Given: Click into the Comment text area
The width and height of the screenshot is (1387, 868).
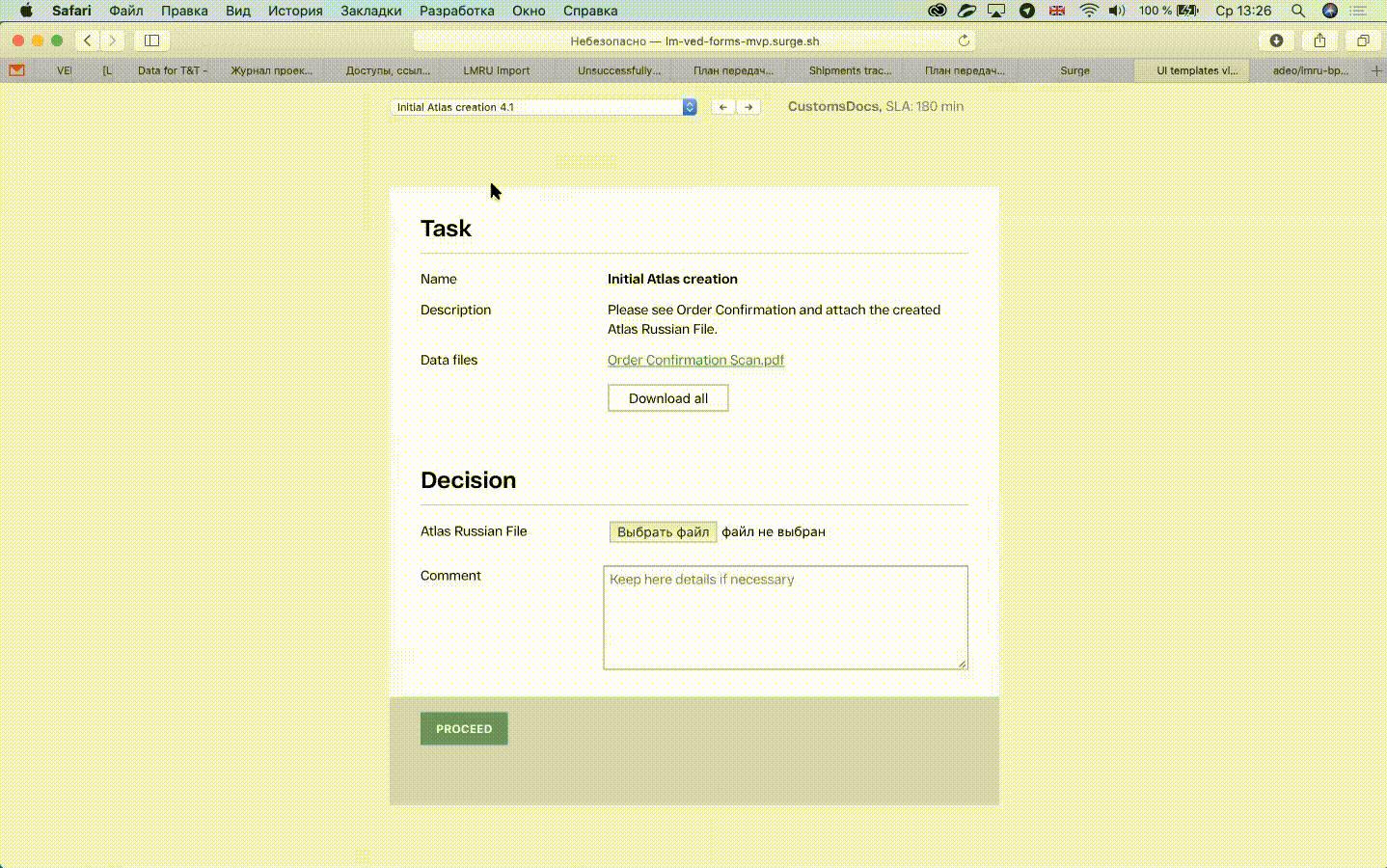Looking at the screenshot, I should click(785, 617).
